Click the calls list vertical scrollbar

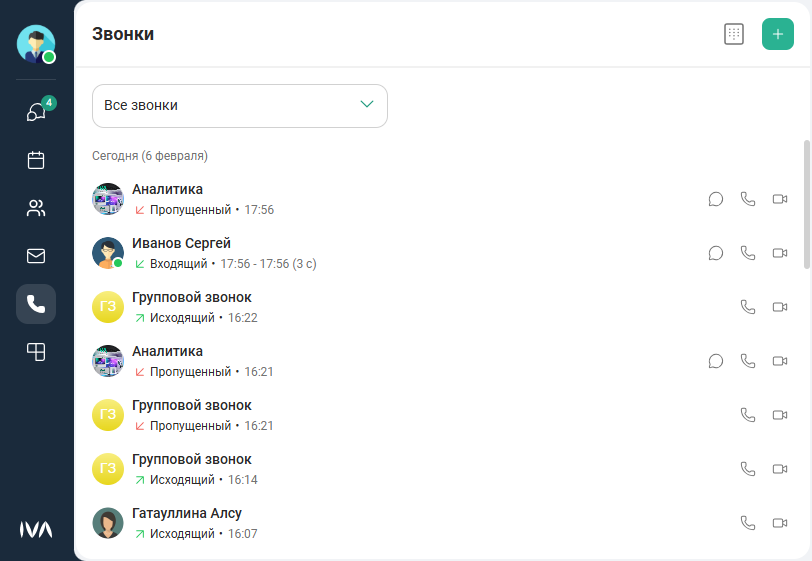tap(807, 205)
